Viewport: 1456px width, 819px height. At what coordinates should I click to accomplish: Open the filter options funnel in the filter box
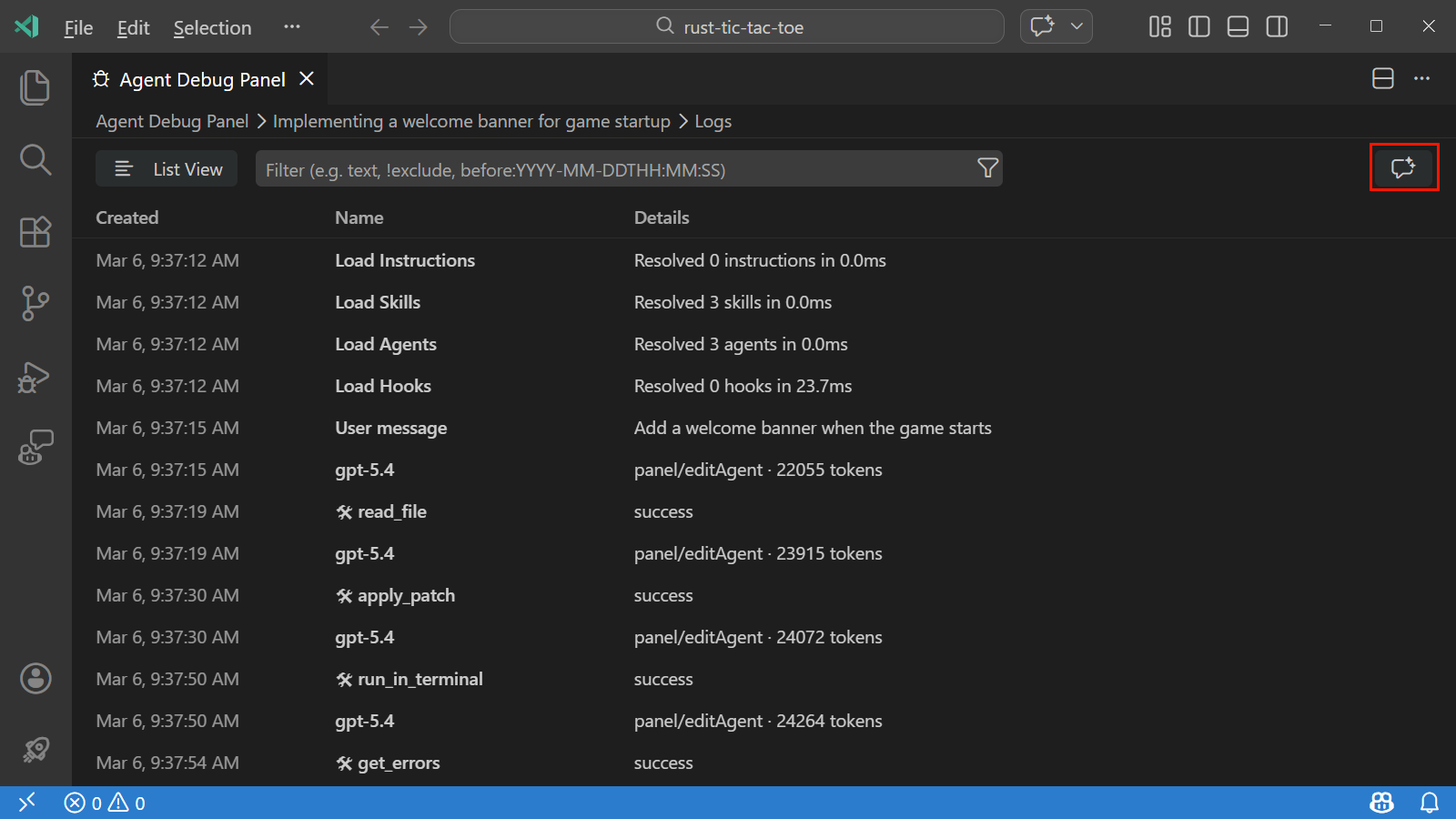coord(987,168)
